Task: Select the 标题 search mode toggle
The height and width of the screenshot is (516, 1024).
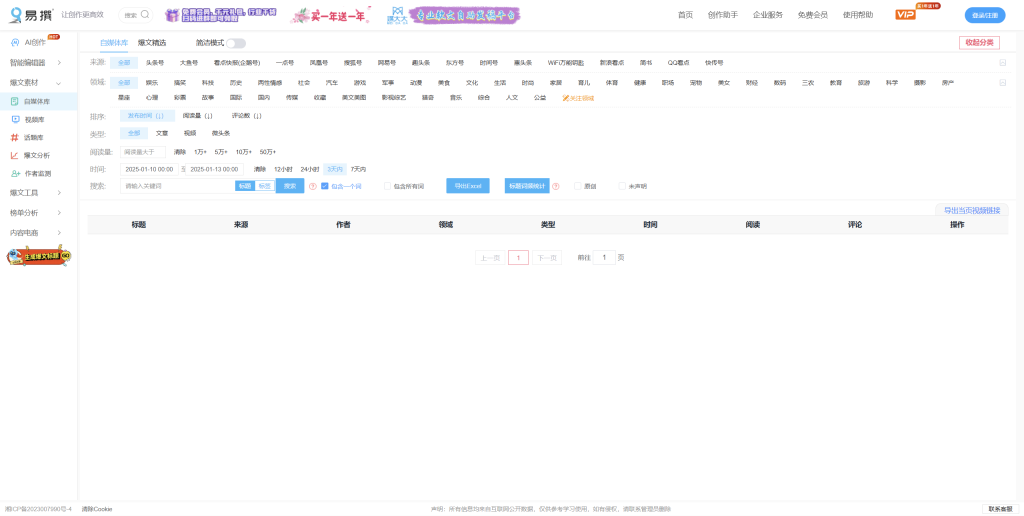Action: [245, 186]
